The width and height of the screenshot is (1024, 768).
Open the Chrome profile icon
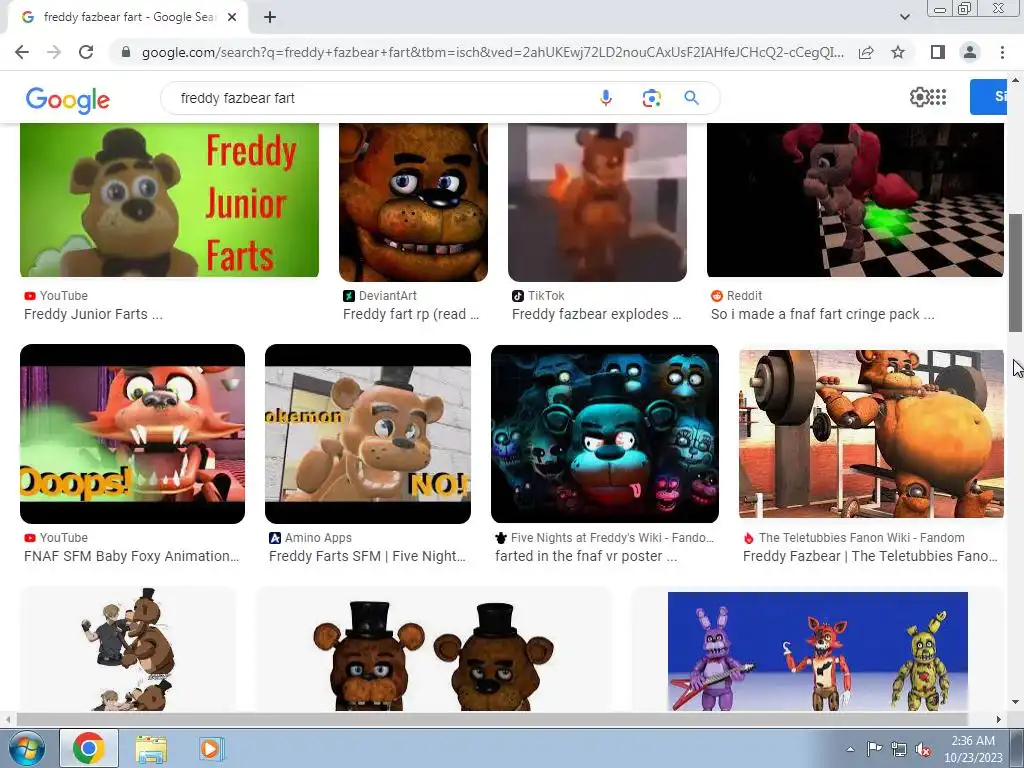[x=970, y=52]
